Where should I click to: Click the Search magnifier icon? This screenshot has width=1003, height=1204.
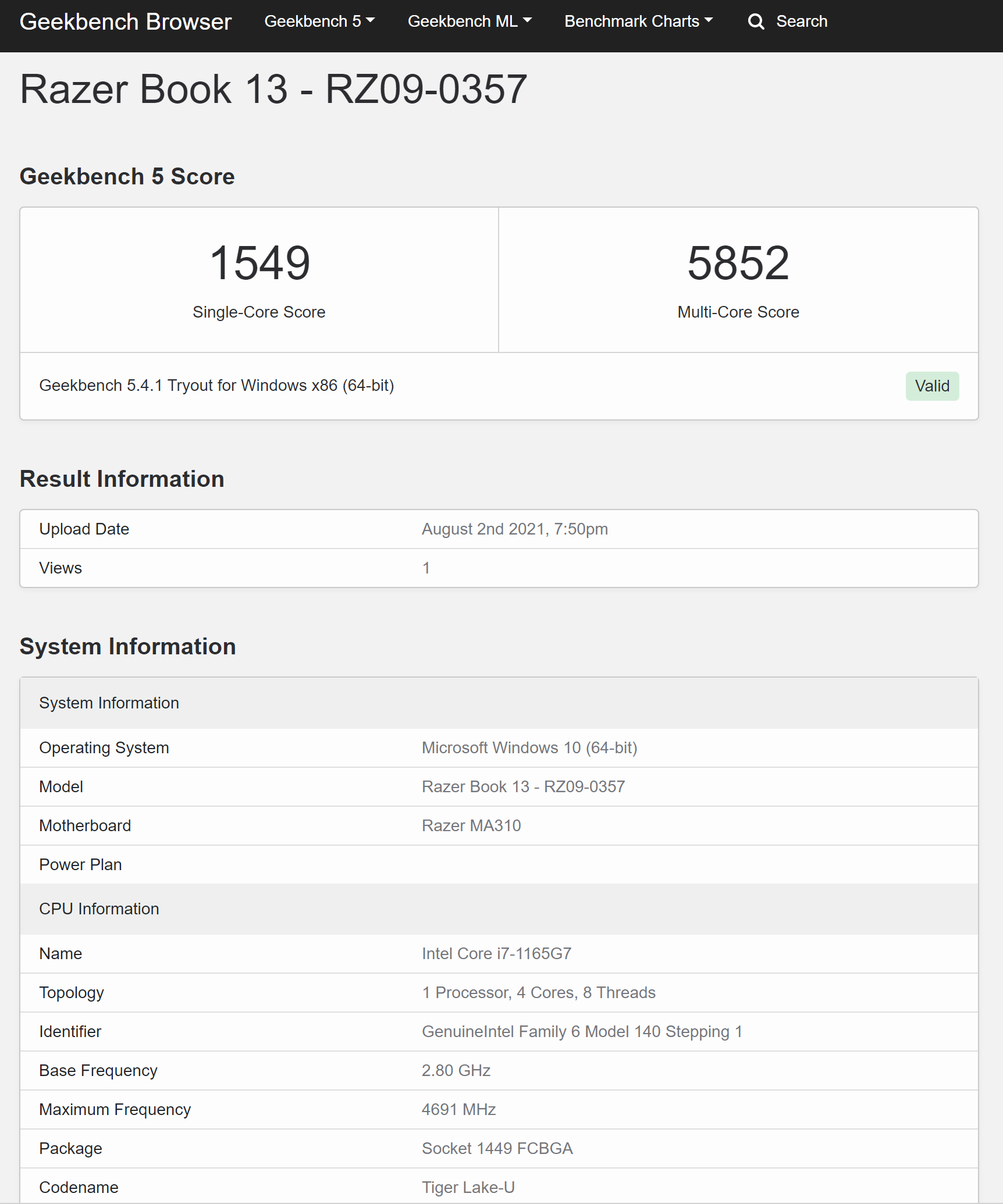[756, 22]
